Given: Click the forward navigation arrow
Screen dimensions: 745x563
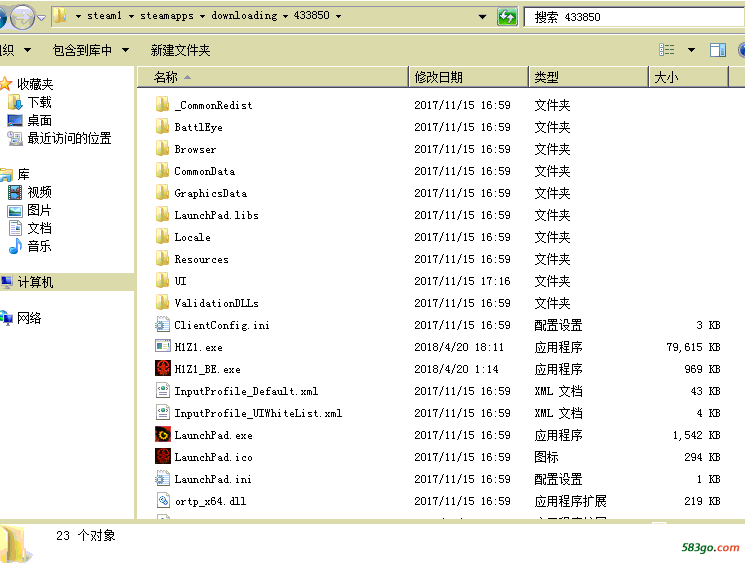Looking at the screenshot, I should coord(21,18).
